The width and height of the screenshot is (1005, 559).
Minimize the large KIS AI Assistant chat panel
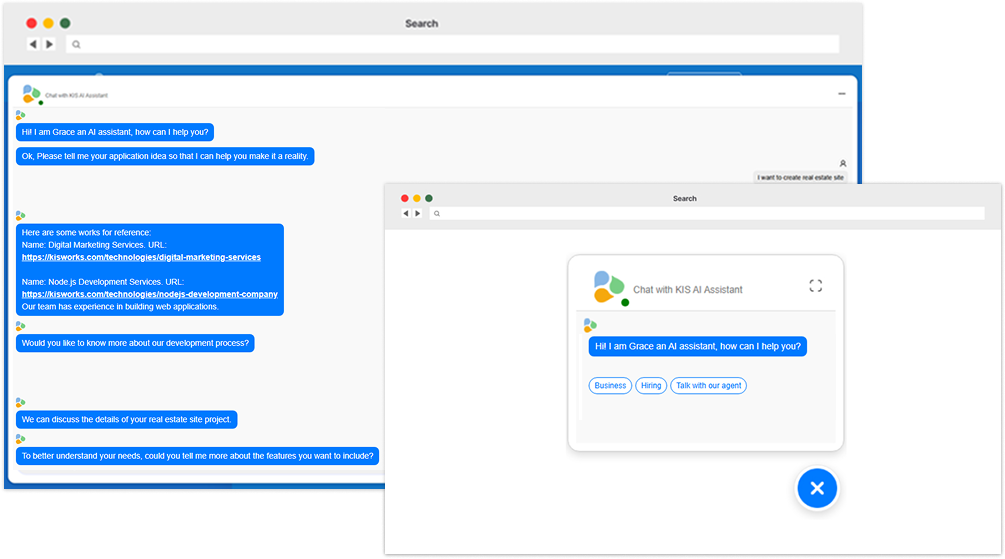coord(842,94)
